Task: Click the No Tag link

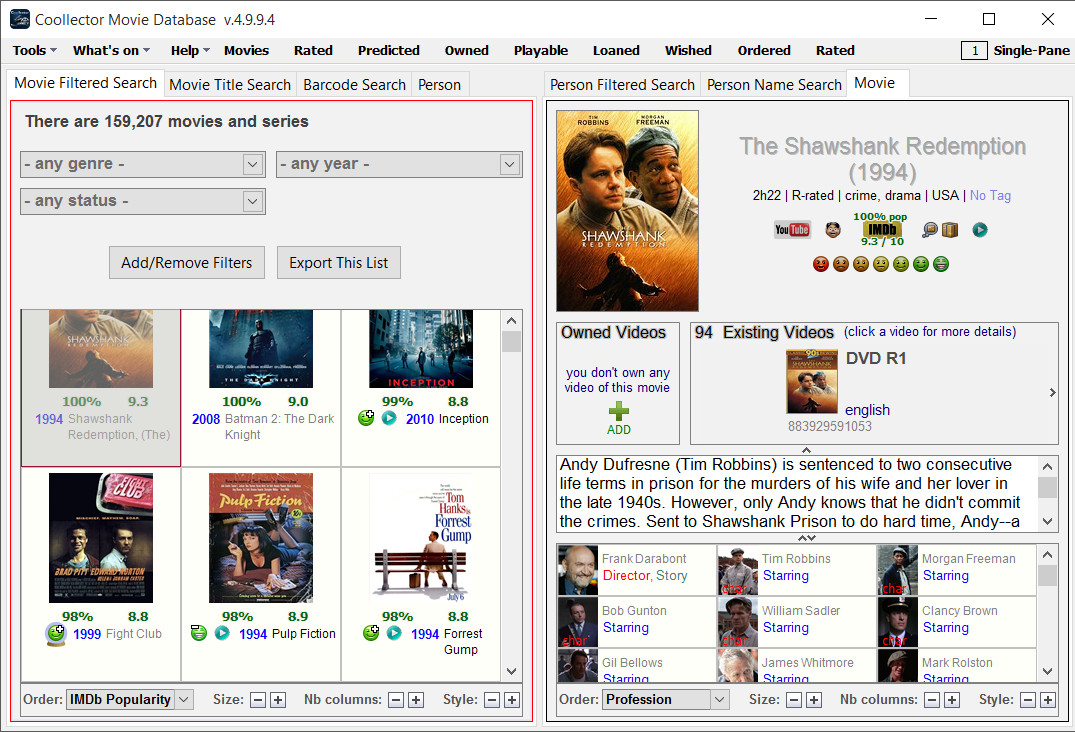Action: 990,195
